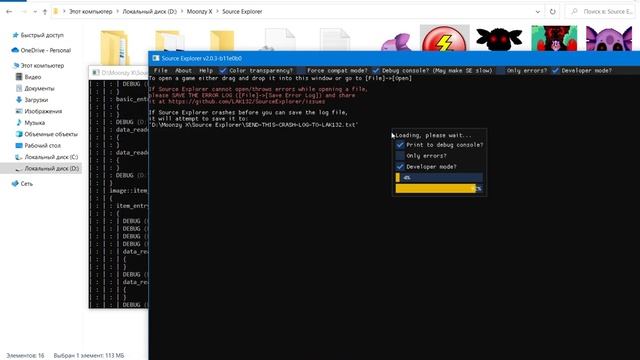Click the Сеть network icon in sidebar
Viewport: 640px width, 360px height.
click(15, 184)
